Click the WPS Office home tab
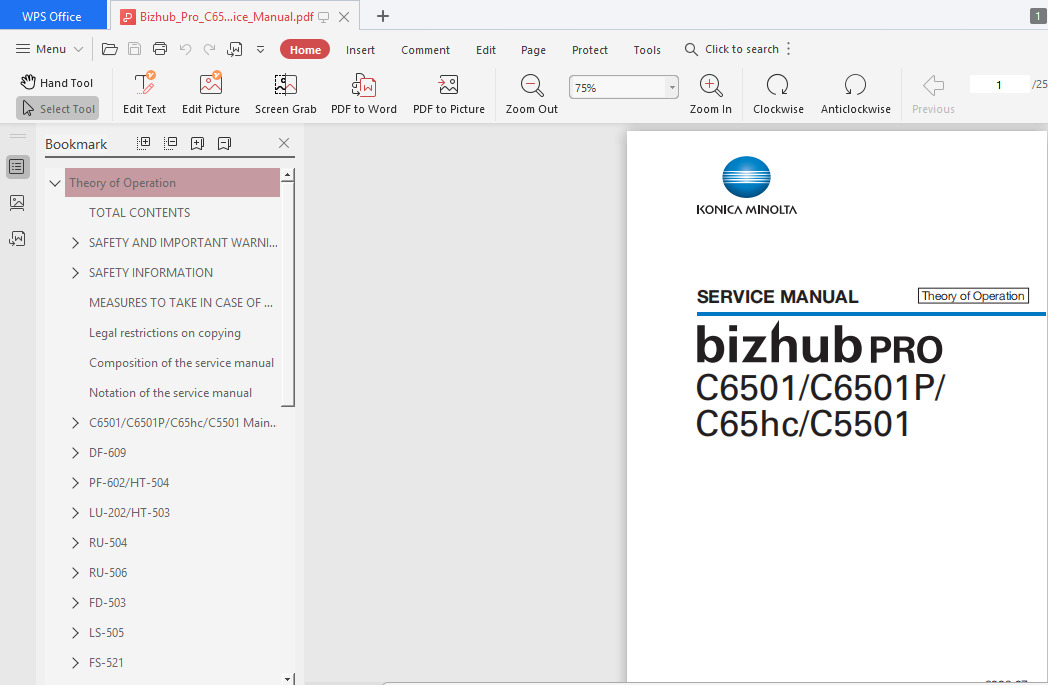1048x685 pixels. 52,16
